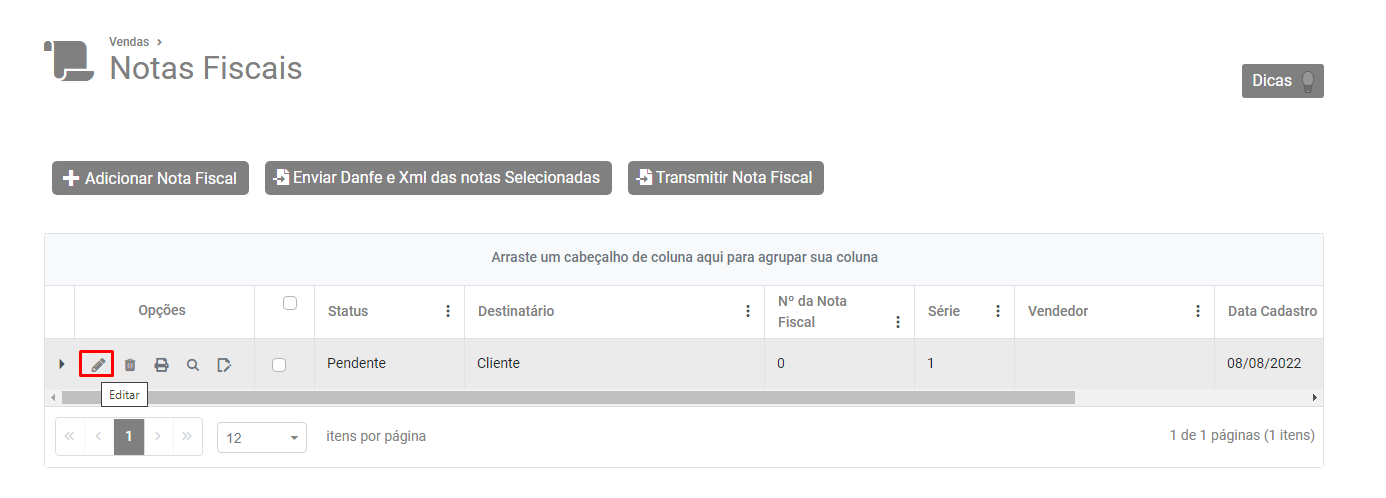This screenshot has width=1386, height=498.
Task: Click the Vendas breadcrumb link
Action: click(x=129, y=42)
